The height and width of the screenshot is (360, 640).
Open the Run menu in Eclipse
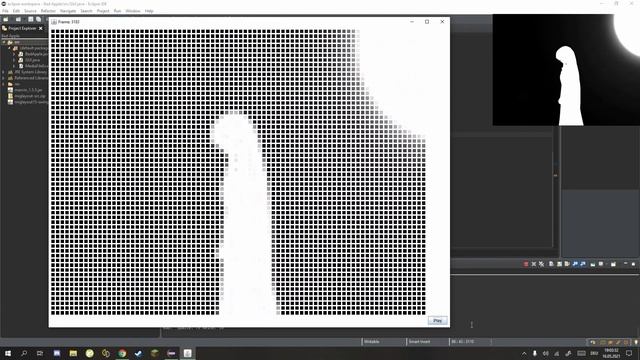pyautogui.click(x=117, y=11)
